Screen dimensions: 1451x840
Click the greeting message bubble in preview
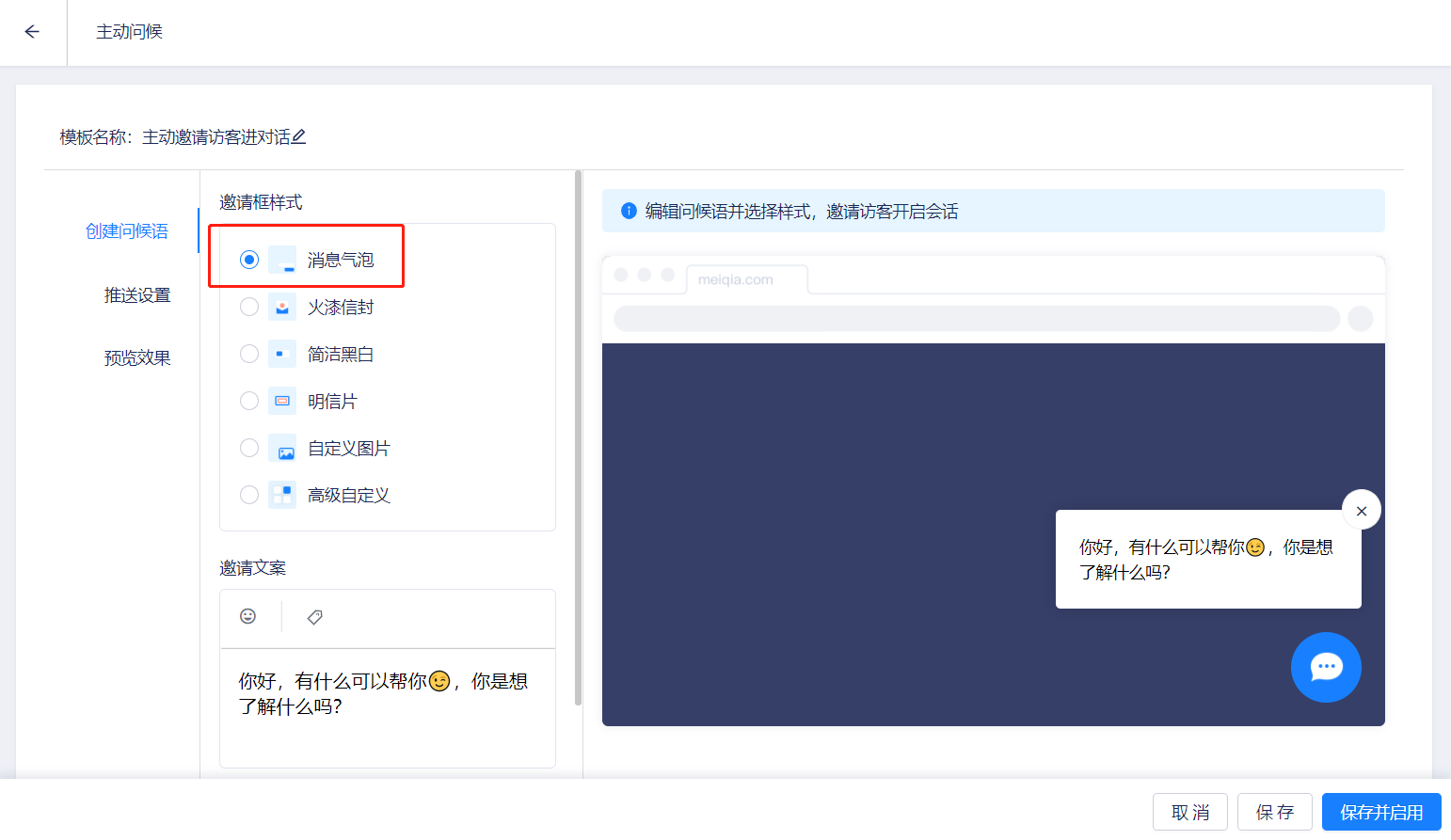coord(1208,560)
